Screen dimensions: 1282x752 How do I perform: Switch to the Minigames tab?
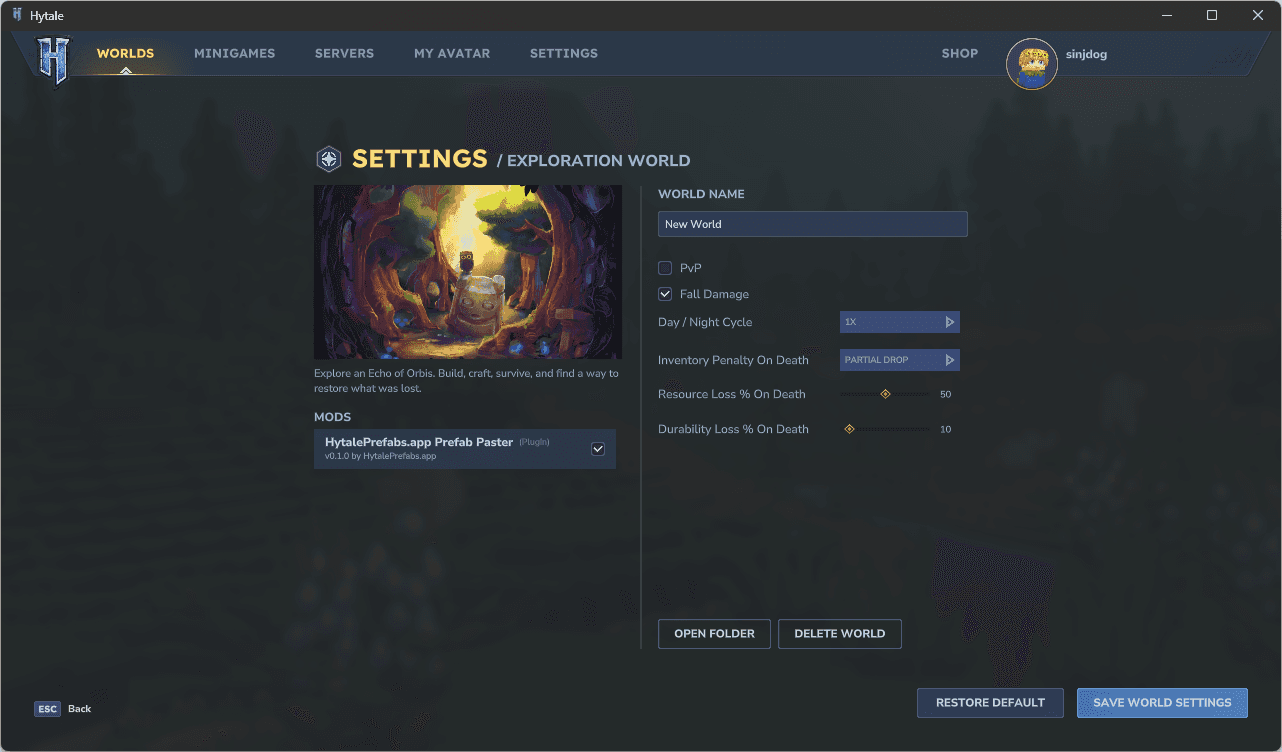(x=234, y=53)
